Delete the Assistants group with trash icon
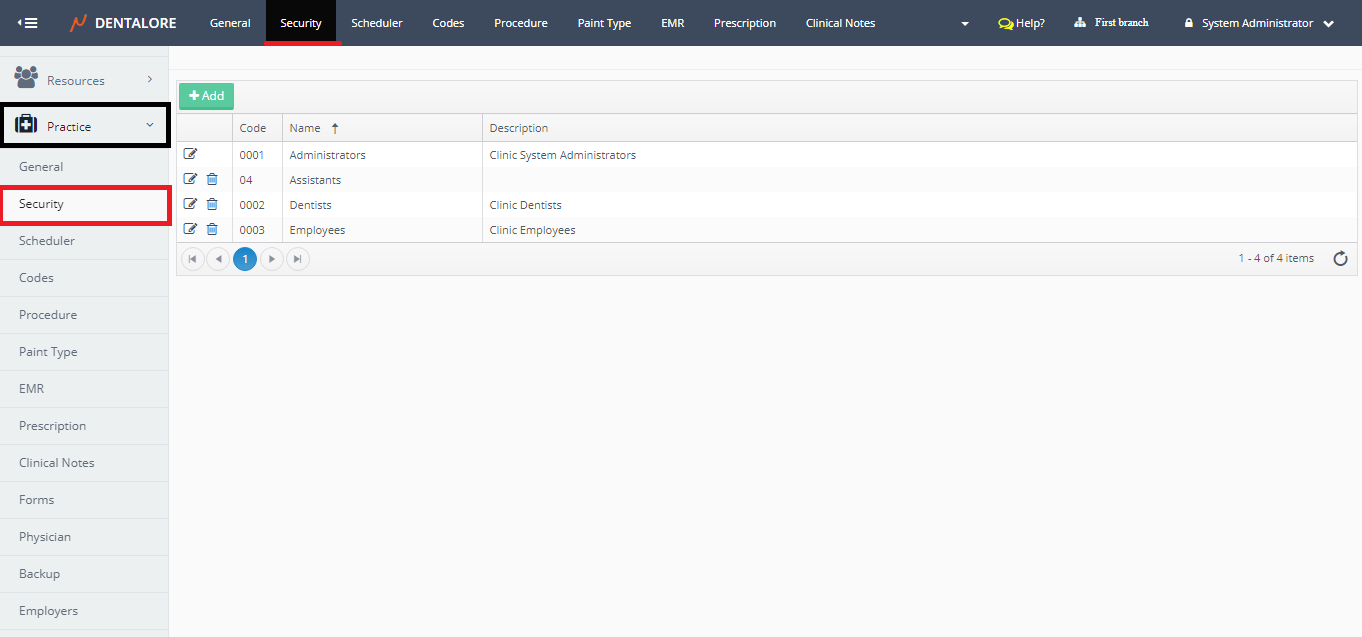Viewport: 1362px width, 637px height. coord(212,179)
